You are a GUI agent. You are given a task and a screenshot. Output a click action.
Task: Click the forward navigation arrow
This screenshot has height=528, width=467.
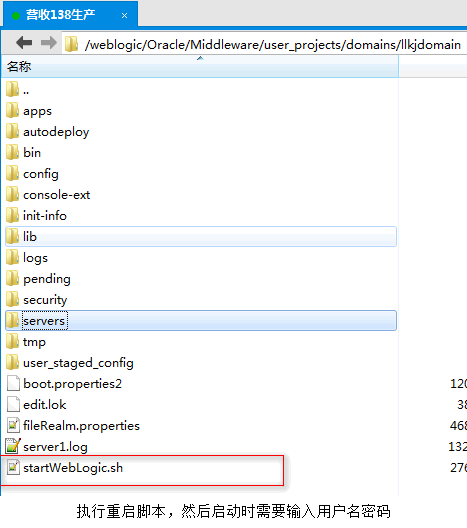(49, 43)
